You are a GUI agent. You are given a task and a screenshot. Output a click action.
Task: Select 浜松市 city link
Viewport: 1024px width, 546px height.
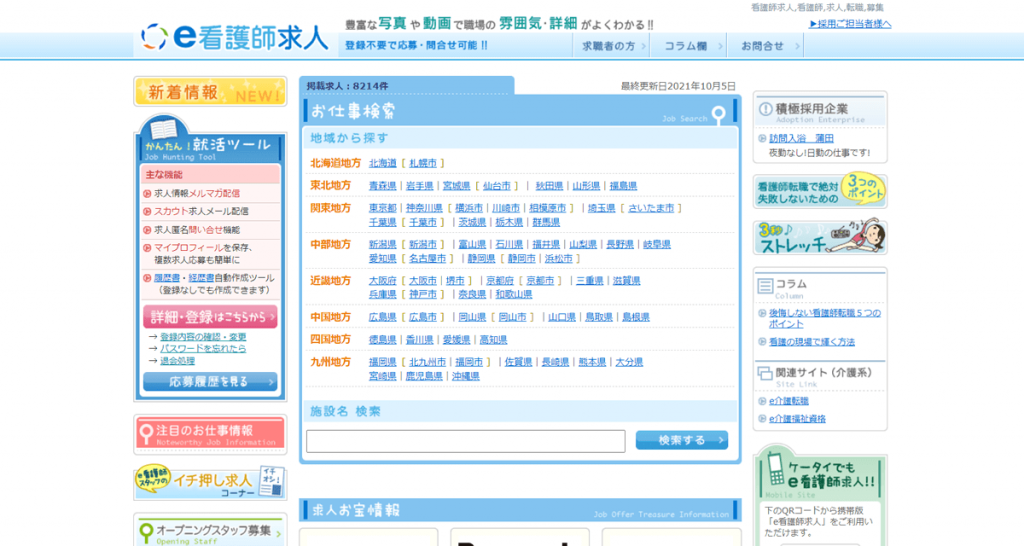(559, 259)
